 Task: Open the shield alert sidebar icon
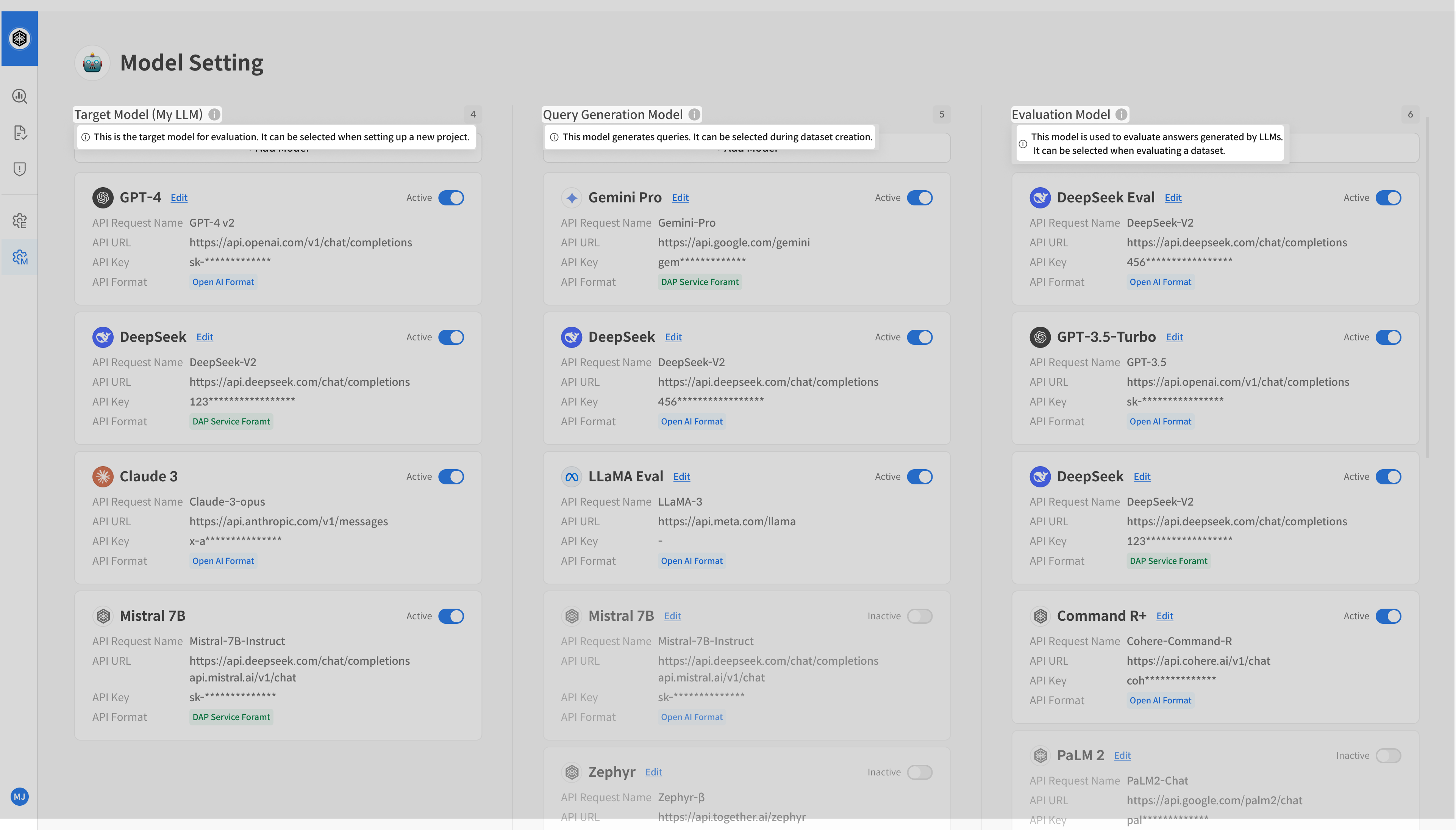[x=19, y=169]
